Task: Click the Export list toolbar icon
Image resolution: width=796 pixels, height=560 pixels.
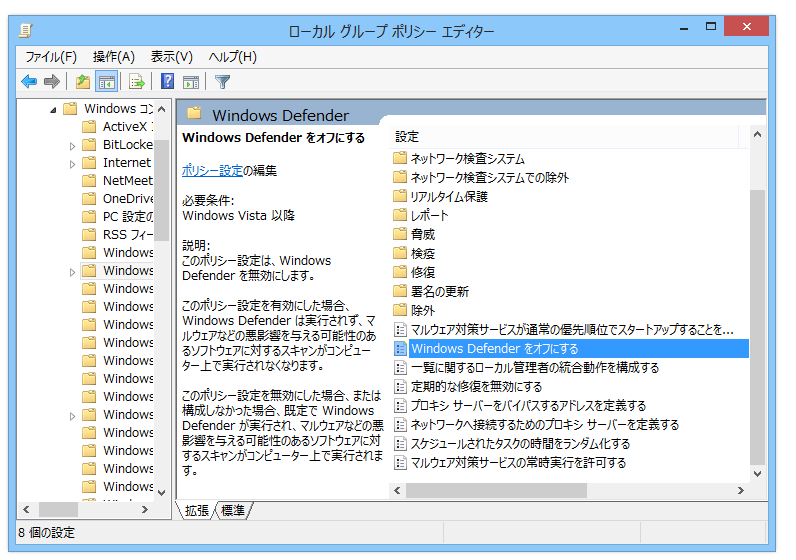Action: (x=137, y=82)
